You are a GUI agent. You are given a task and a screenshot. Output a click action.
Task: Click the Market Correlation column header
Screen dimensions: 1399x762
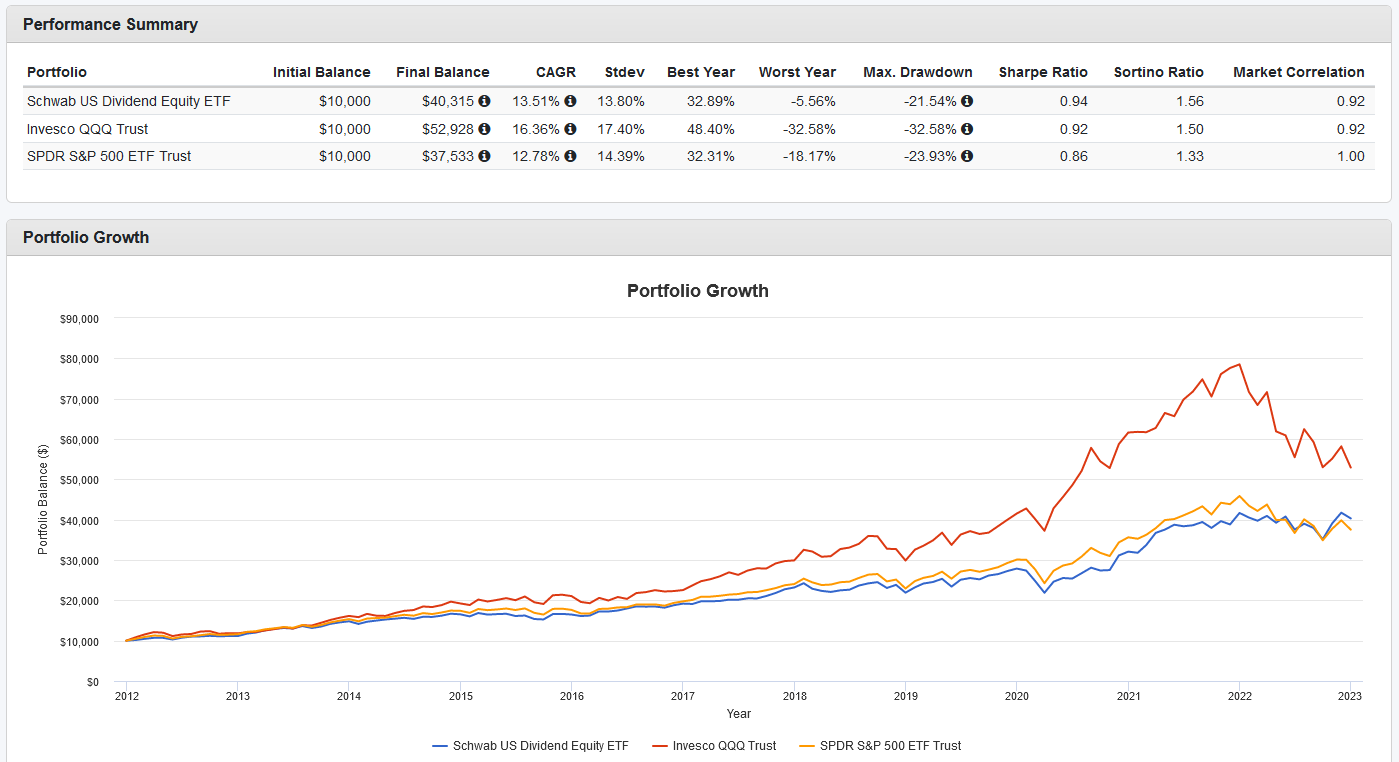click(1299, 72)
